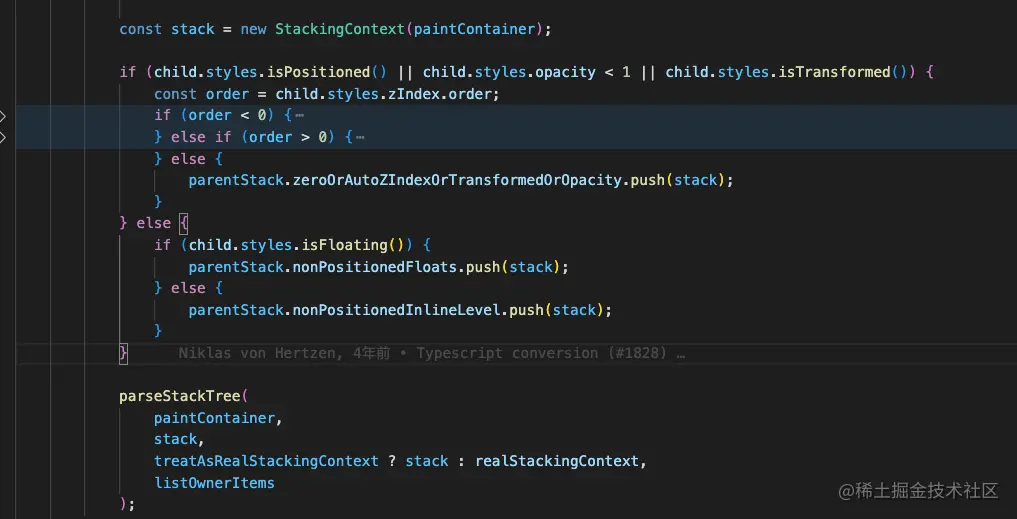The image size is (1017, 519).
Task: Click 'treatAsRealStackingContext' in the ternary expression
Action: point(266,461)
